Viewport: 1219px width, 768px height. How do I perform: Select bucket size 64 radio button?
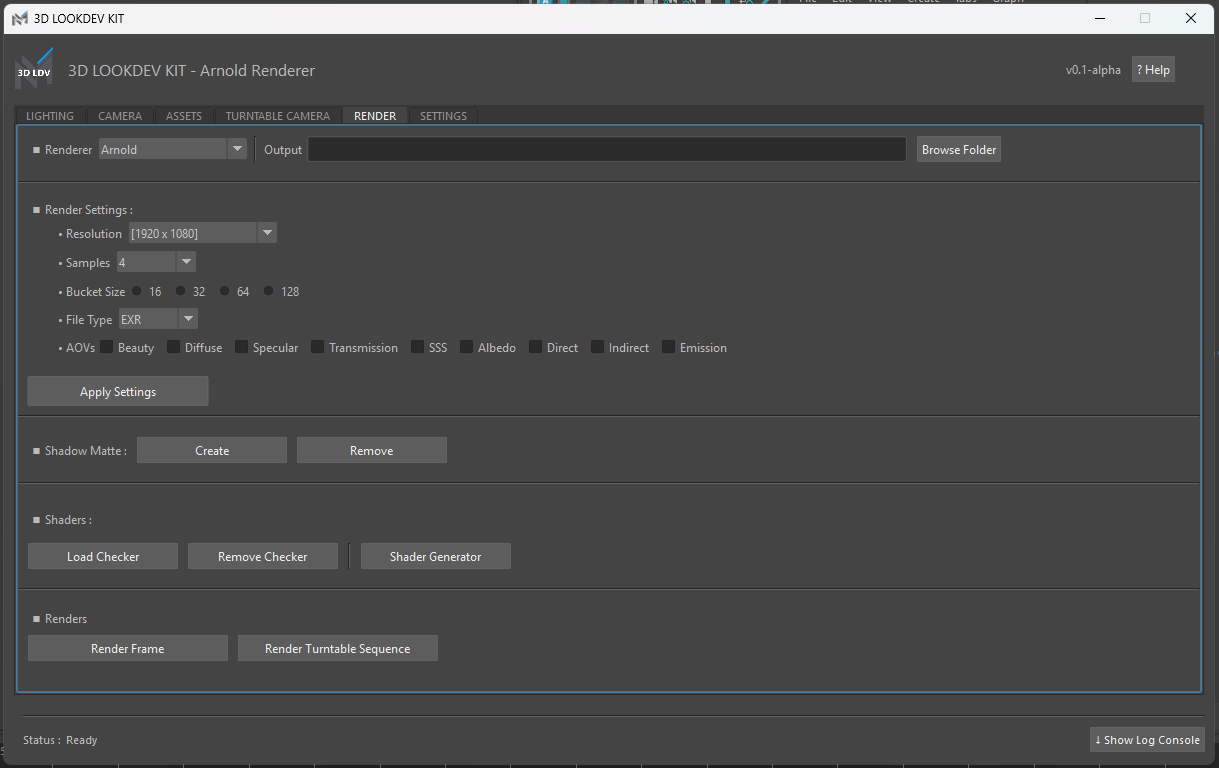225,291
